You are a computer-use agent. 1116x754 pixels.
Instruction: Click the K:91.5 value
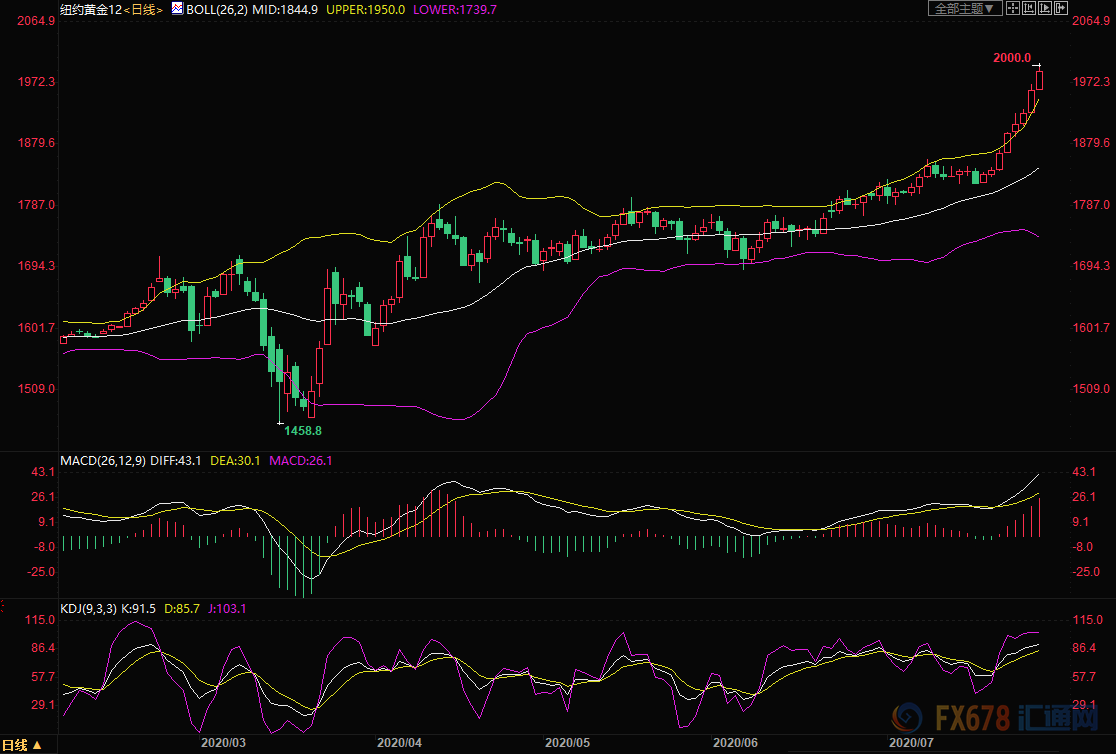click(x=138, y=609)
